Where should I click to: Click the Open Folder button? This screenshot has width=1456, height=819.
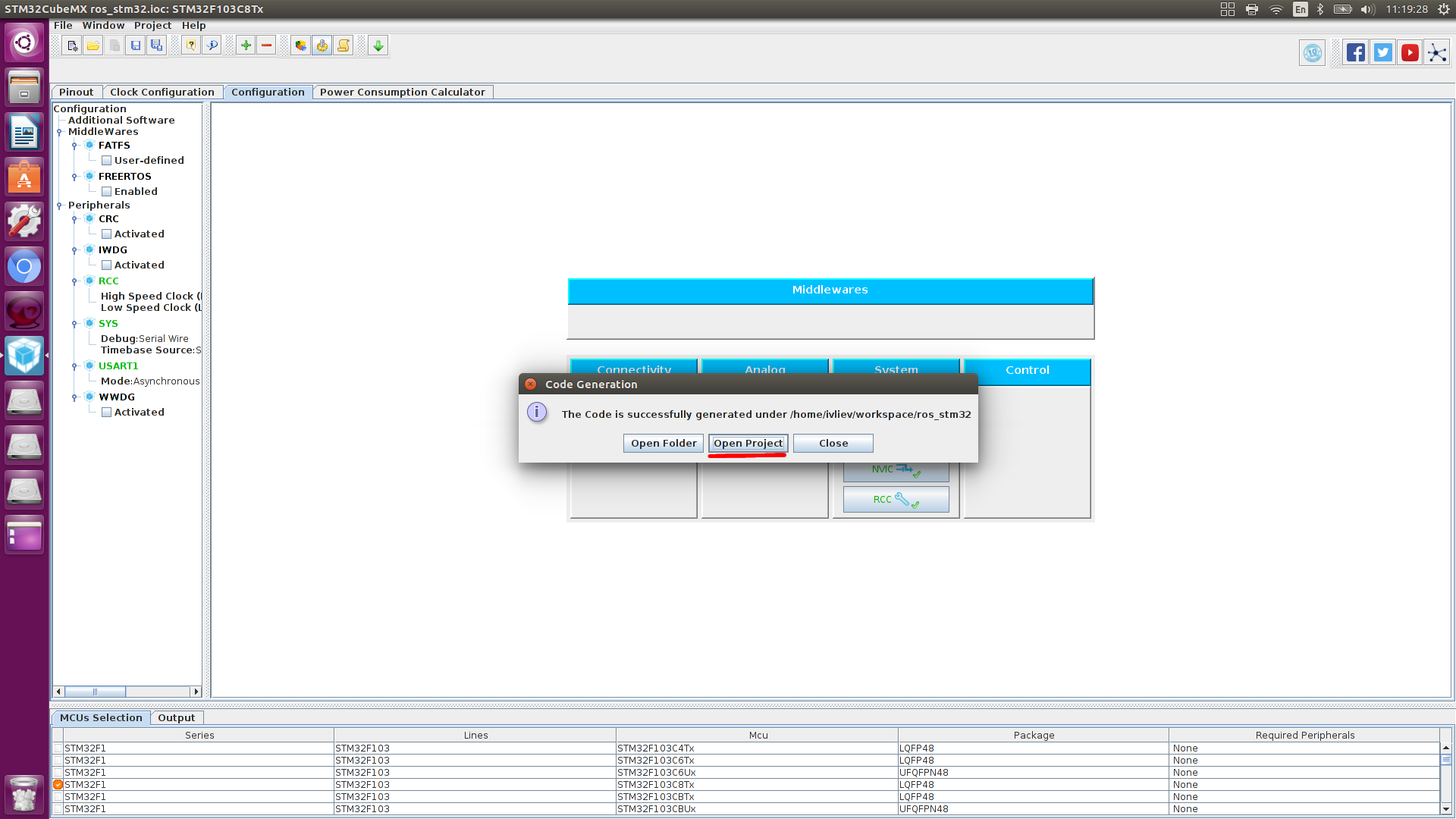[663, 443]
